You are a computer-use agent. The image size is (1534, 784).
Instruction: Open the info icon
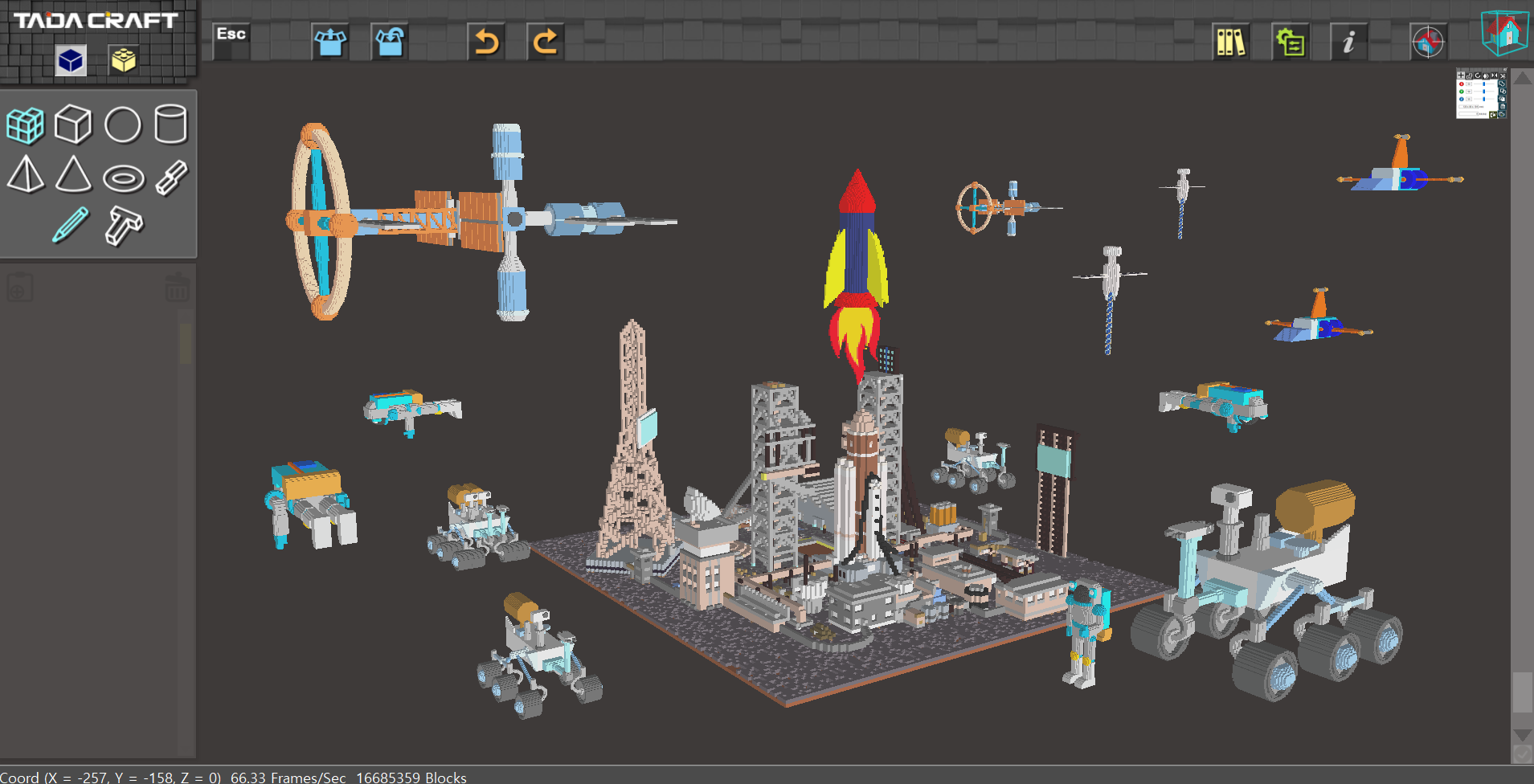point(1349,42)
